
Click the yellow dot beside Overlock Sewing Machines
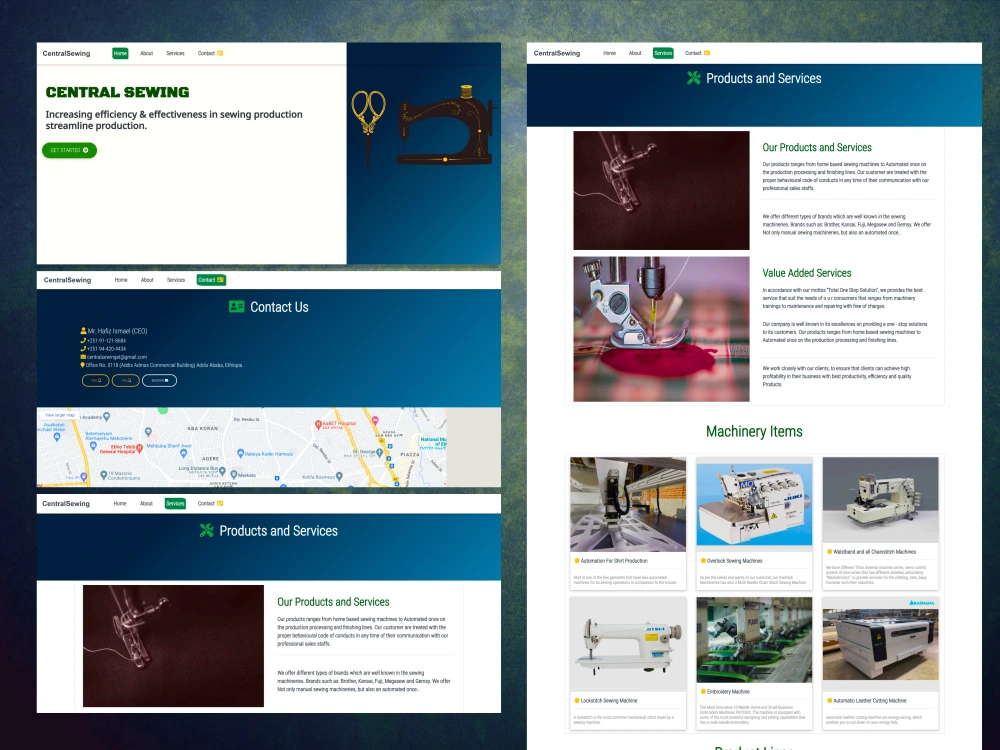click(703, 561)
